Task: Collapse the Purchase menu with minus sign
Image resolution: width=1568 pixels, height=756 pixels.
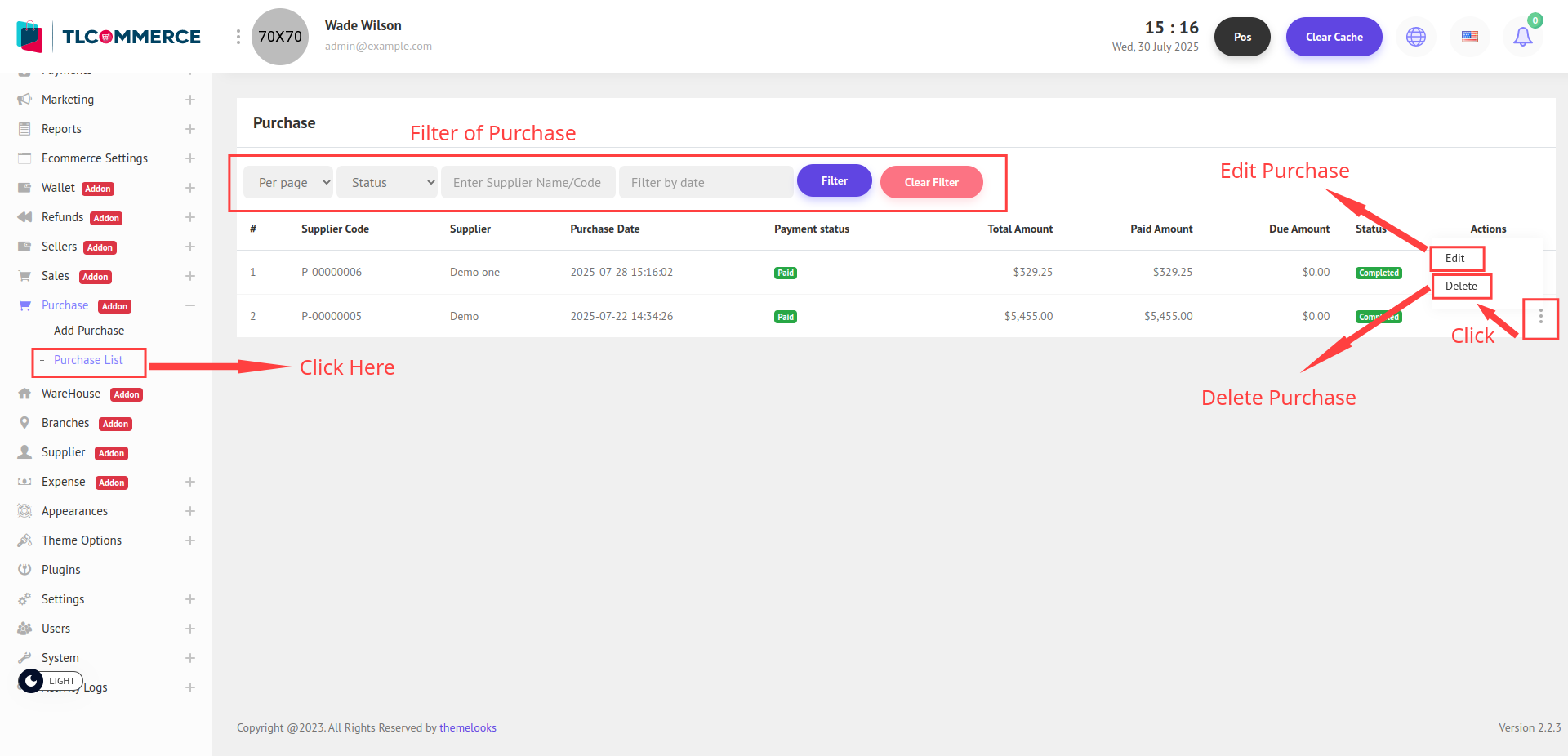Action: (189, 305)
